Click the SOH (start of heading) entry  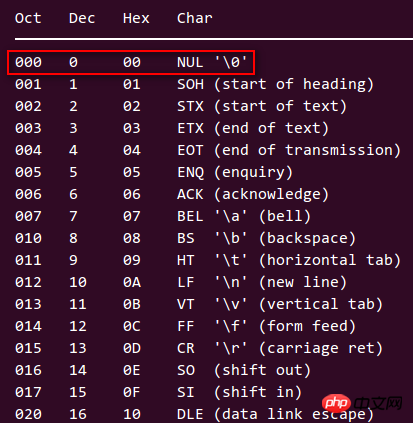pyautogui.click(x=275, y=84)
